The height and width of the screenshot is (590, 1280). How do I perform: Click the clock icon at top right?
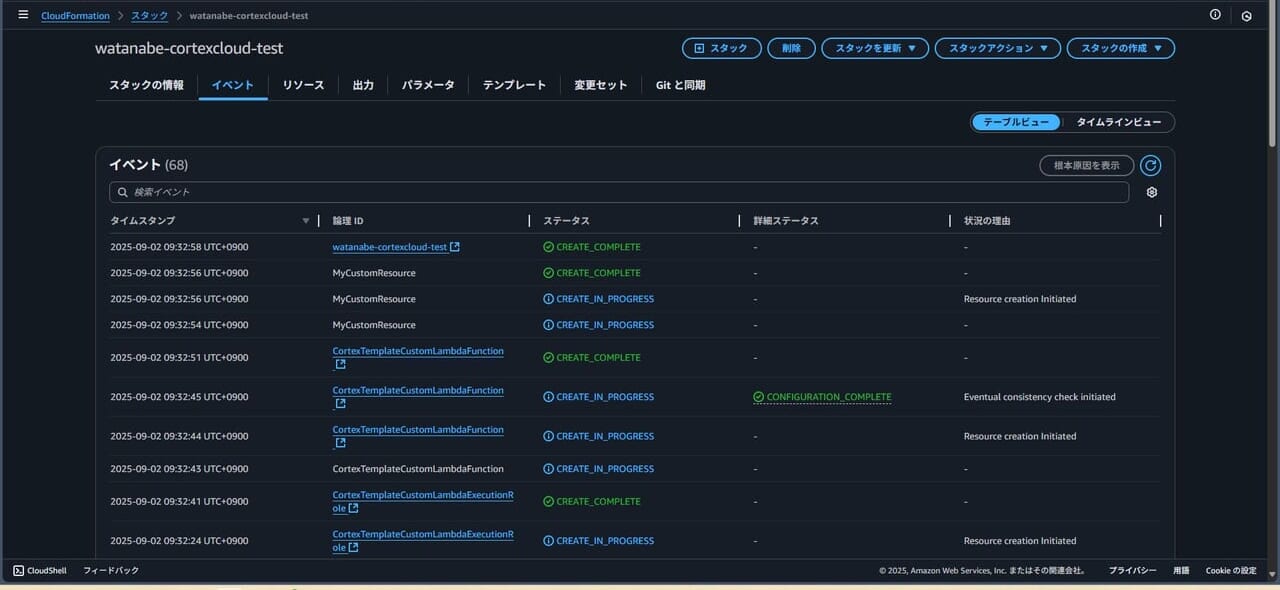tap(1246, 16)
